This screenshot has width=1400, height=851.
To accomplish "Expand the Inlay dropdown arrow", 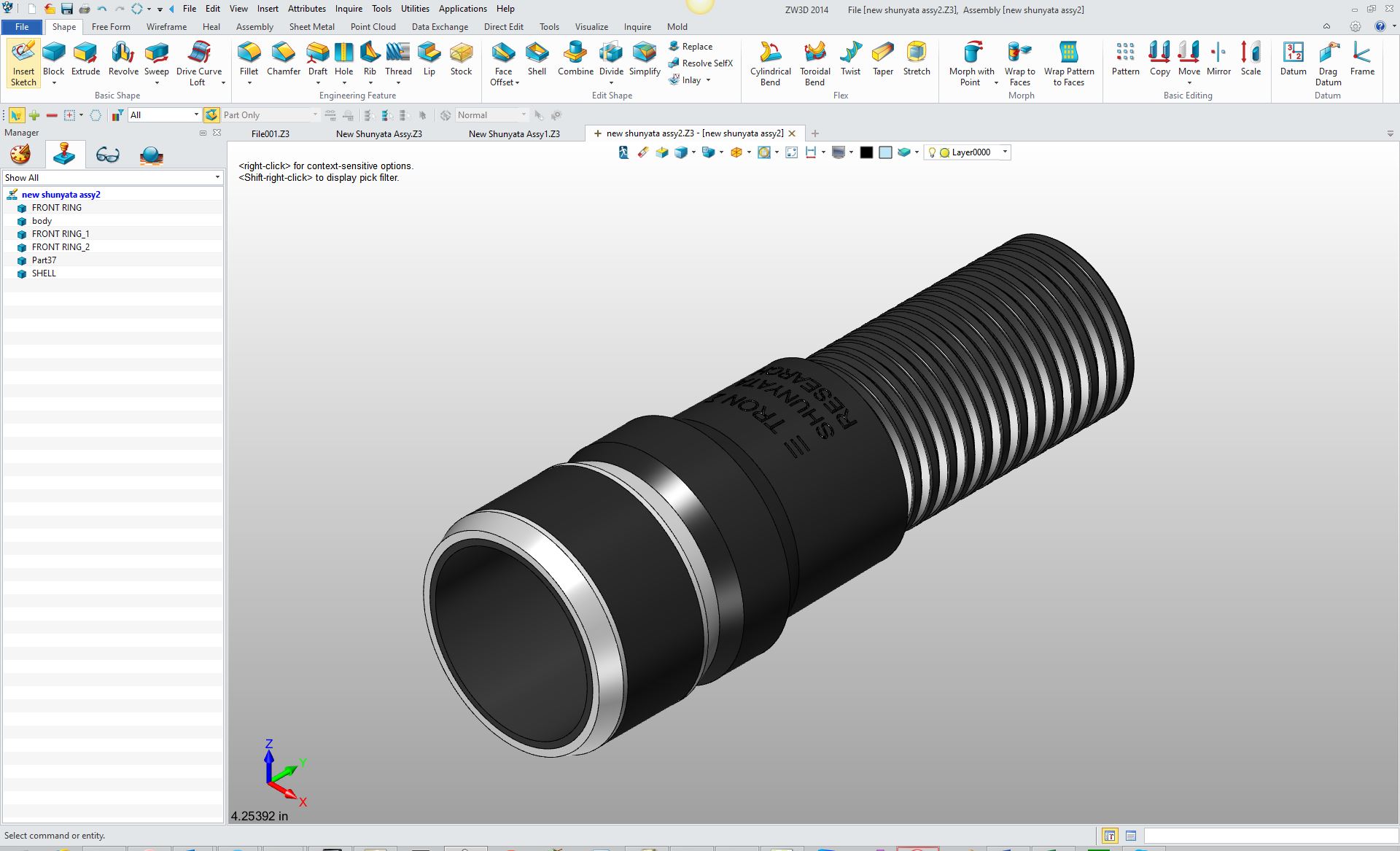I will 708,80.
